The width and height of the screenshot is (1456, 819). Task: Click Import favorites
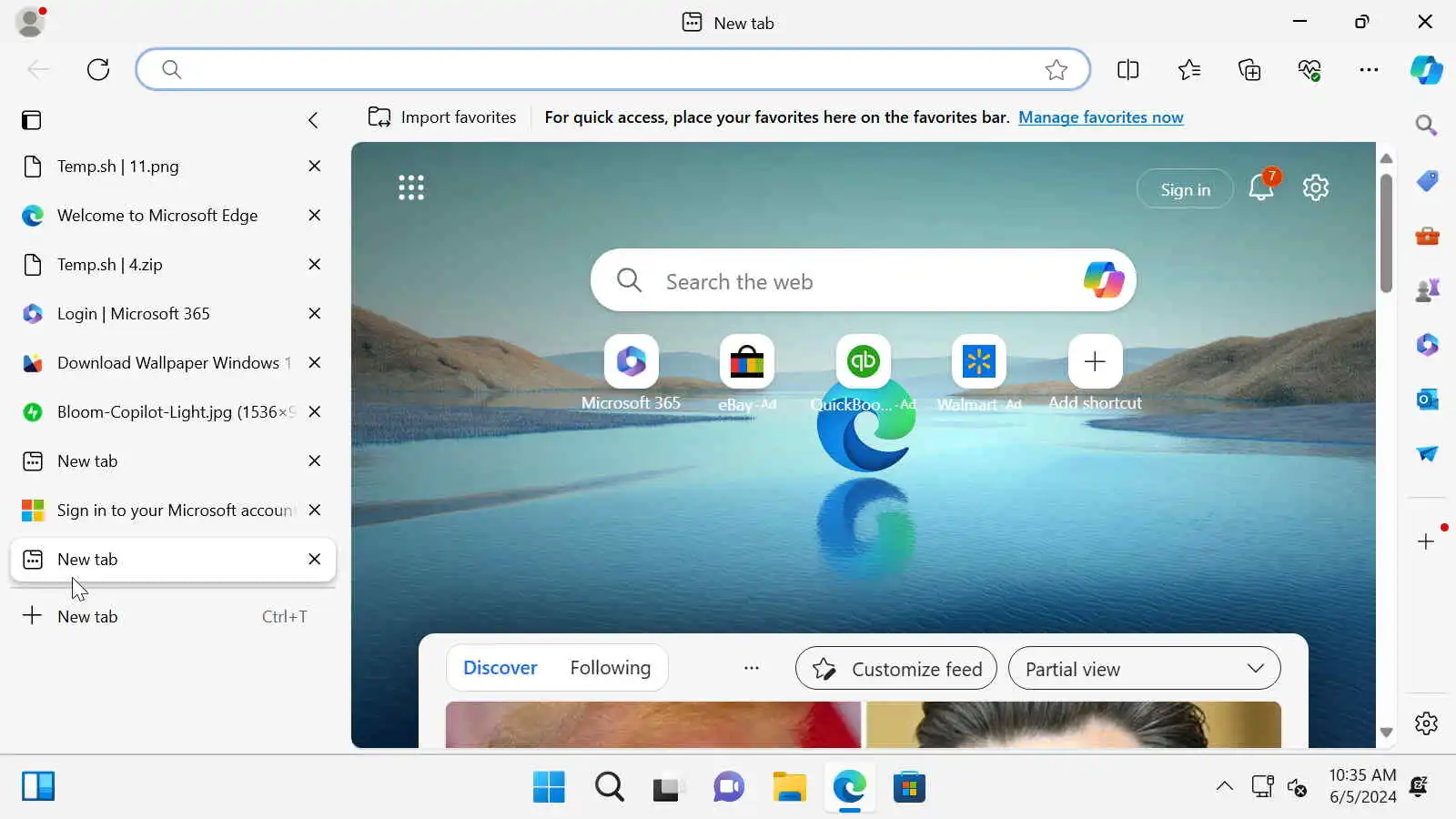(442, 117)
